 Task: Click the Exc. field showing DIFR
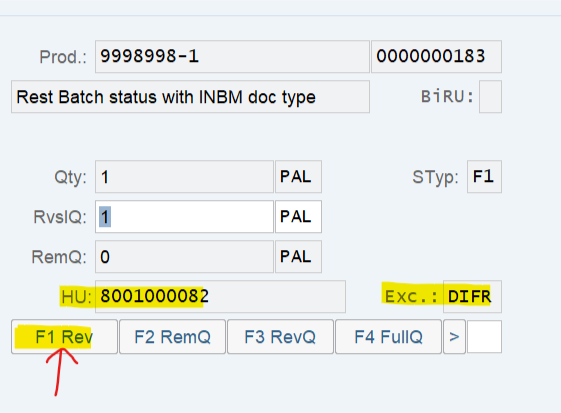click(472, 297)
